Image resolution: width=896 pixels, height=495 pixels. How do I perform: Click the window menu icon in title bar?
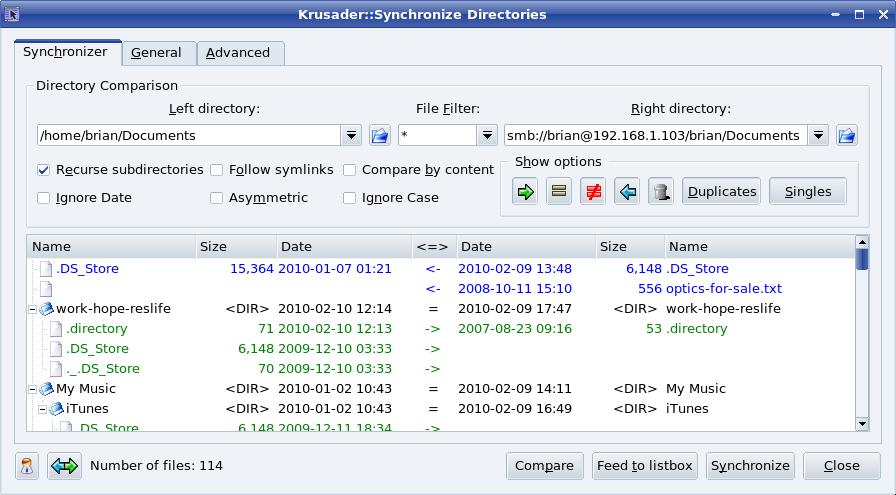(x=11, y=14)
